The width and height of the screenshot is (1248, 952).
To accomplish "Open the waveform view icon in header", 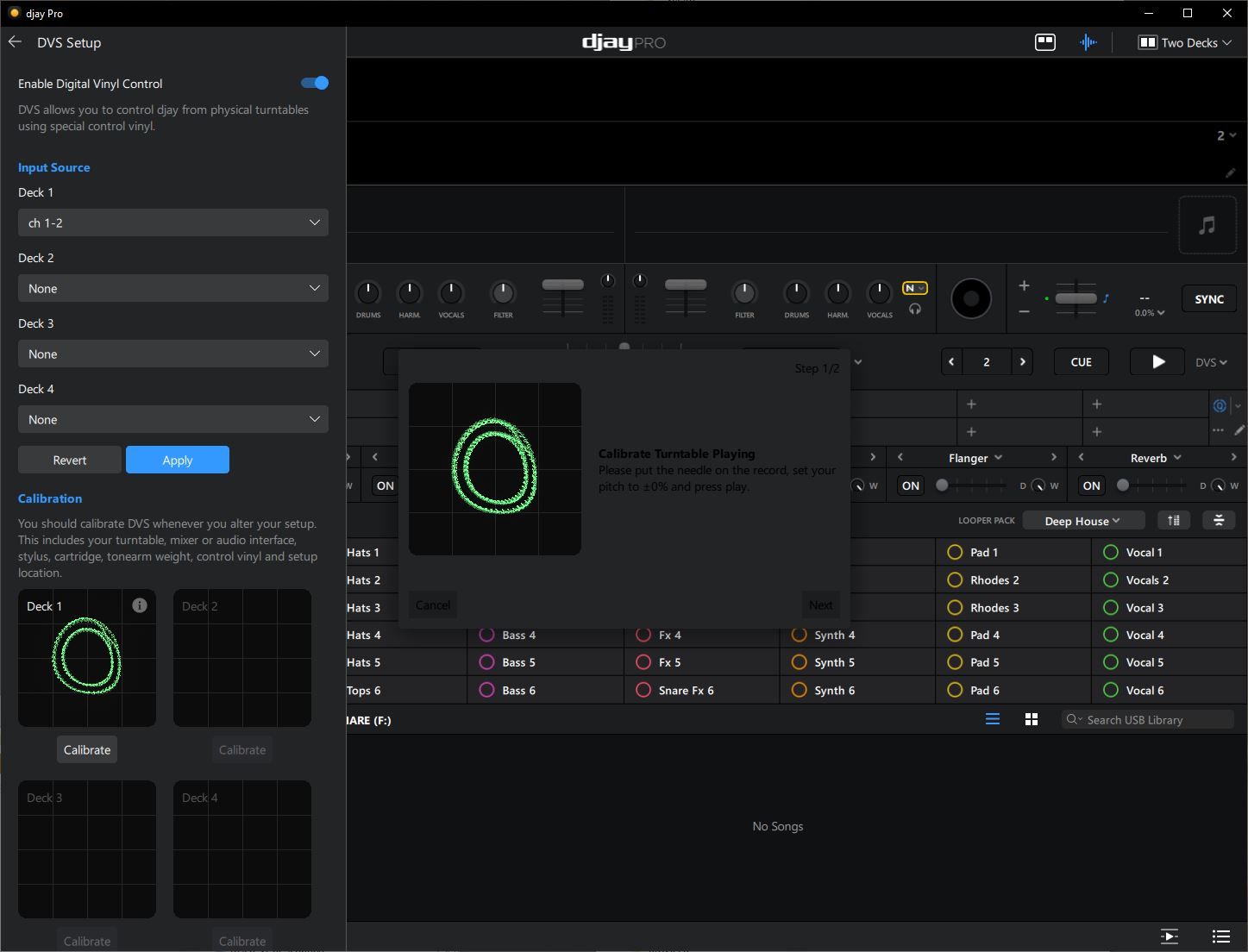I will pos(1088,42).
